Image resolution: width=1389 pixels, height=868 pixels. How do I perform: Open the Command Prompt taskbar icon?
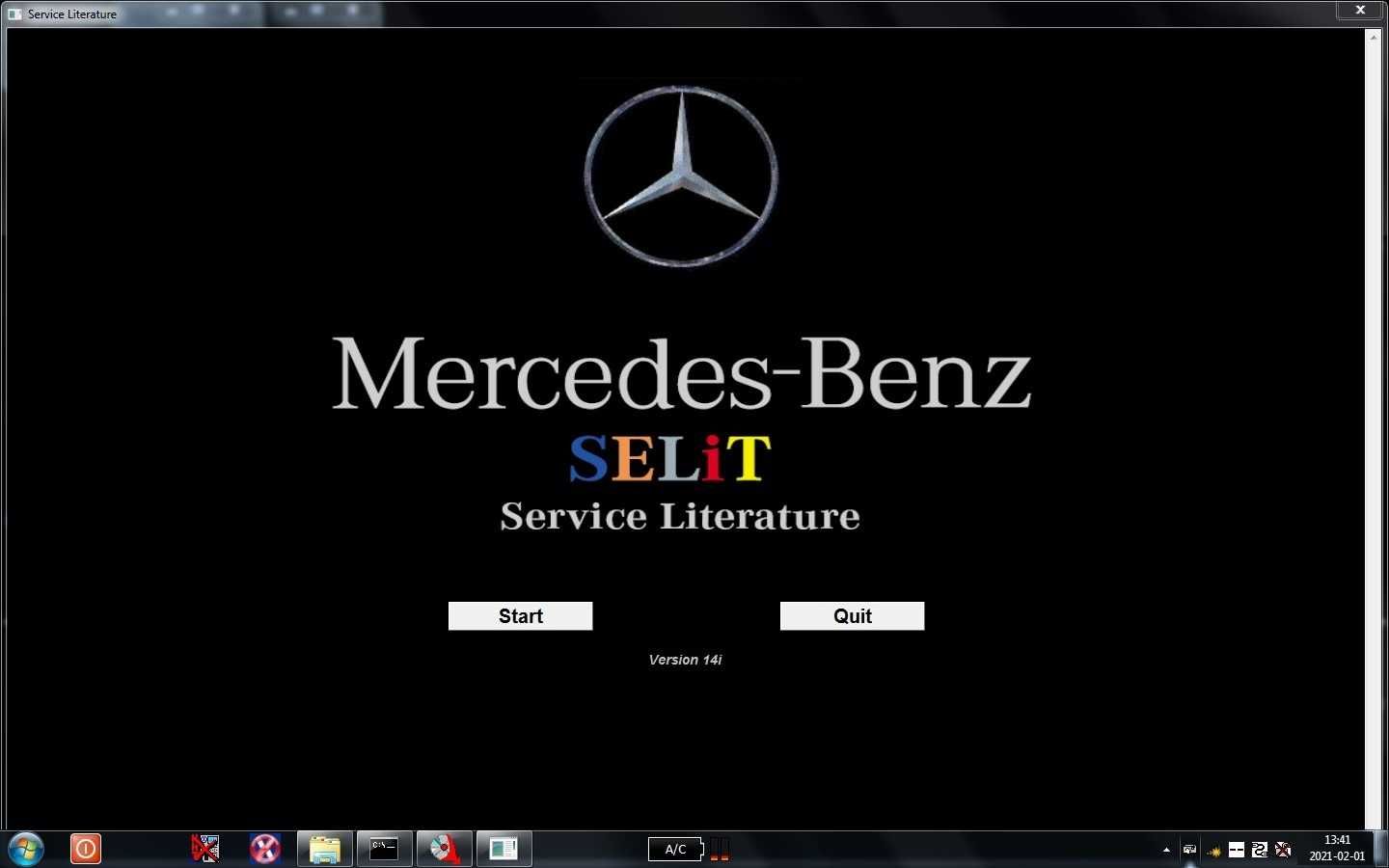[x=385, y=850]
